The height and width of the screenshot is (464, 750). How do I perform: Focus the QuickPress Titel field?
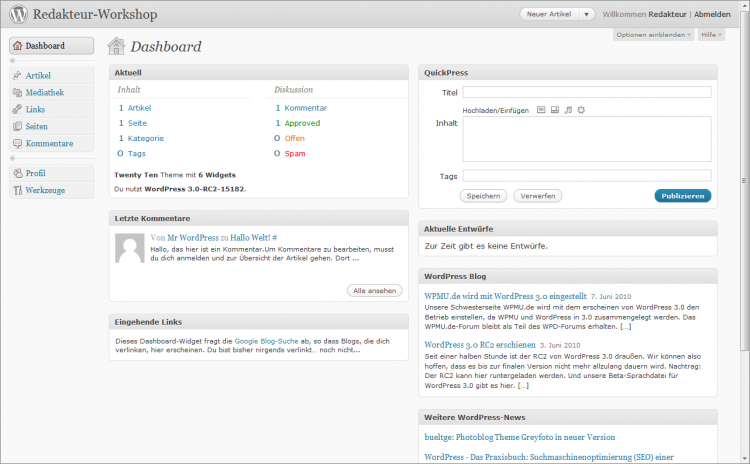(x=587, y=92)
